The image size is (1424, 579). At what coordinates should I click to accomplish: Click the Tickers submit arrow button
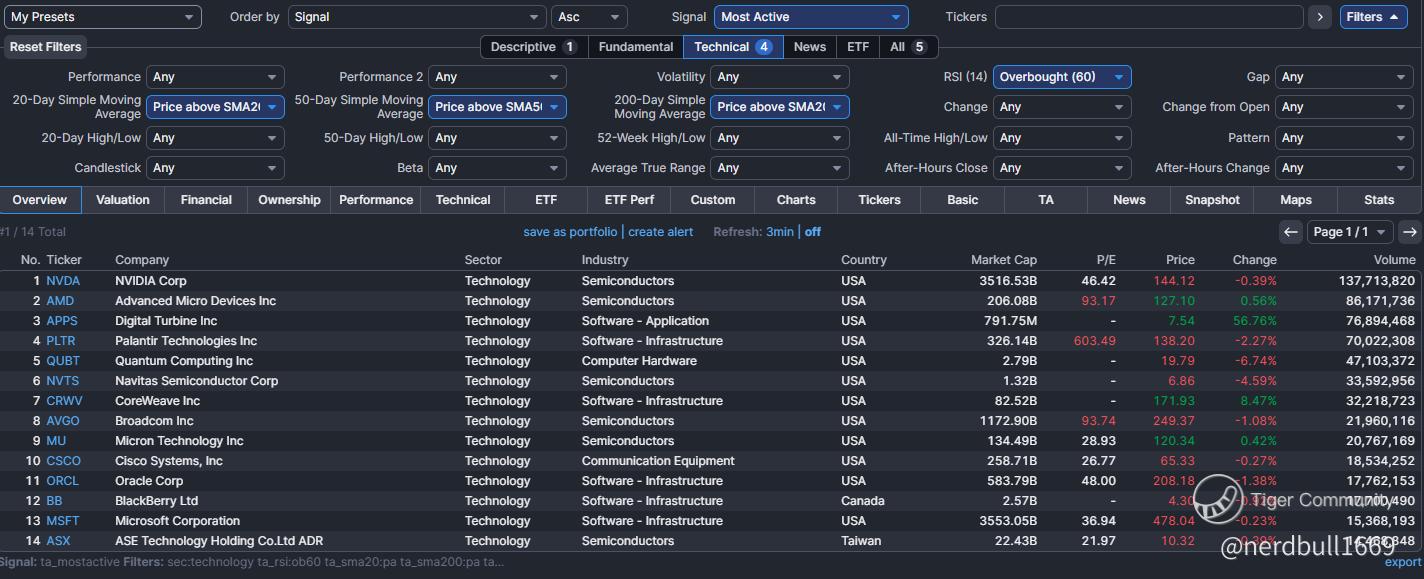click(x=1320, y=17)
